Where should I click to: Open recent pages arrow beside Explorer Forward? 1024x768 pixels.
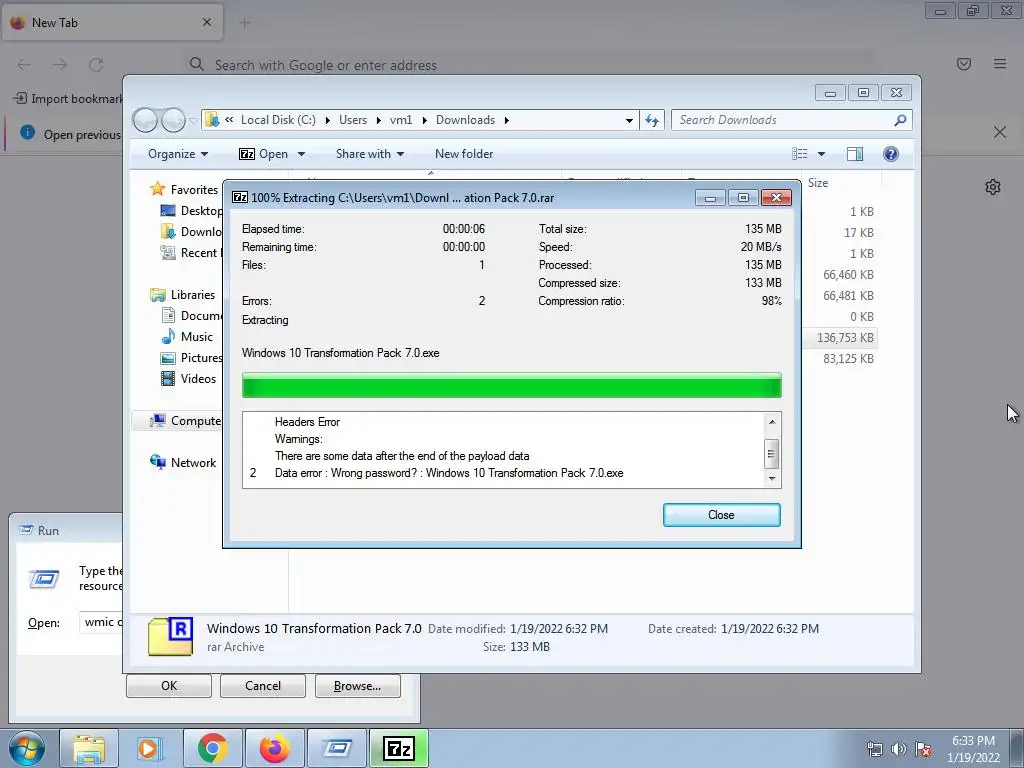[193, 121]
